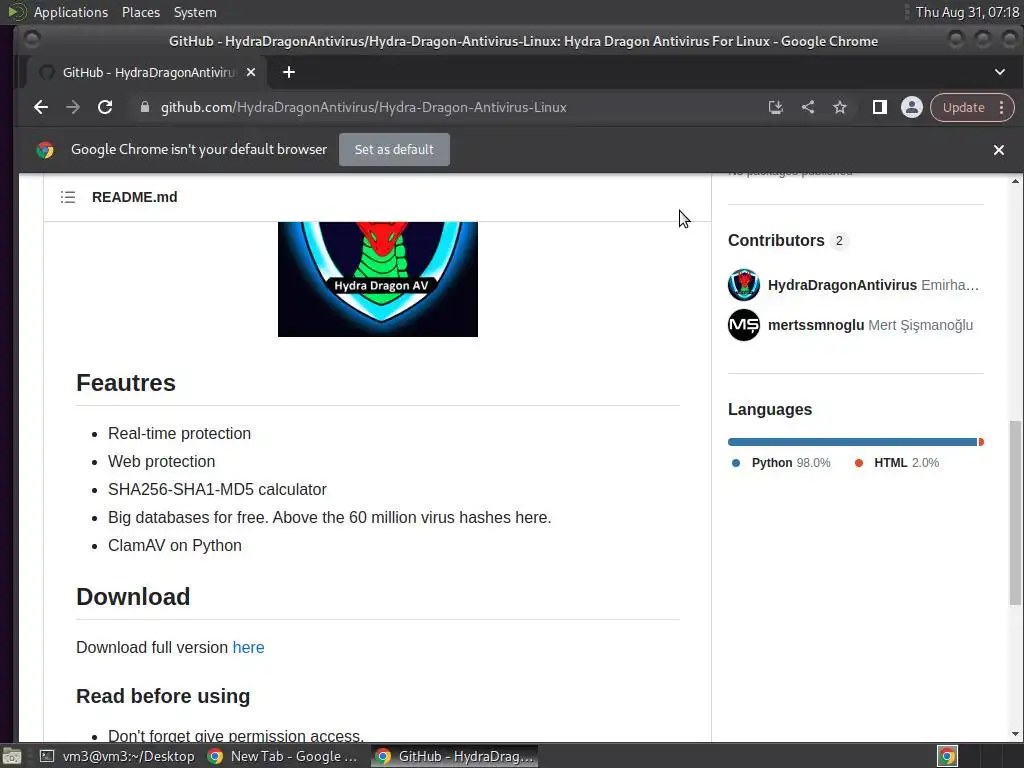Click 'Real-time protection' list item
Screen dimensions: 1024x768
tap(179, 434)
